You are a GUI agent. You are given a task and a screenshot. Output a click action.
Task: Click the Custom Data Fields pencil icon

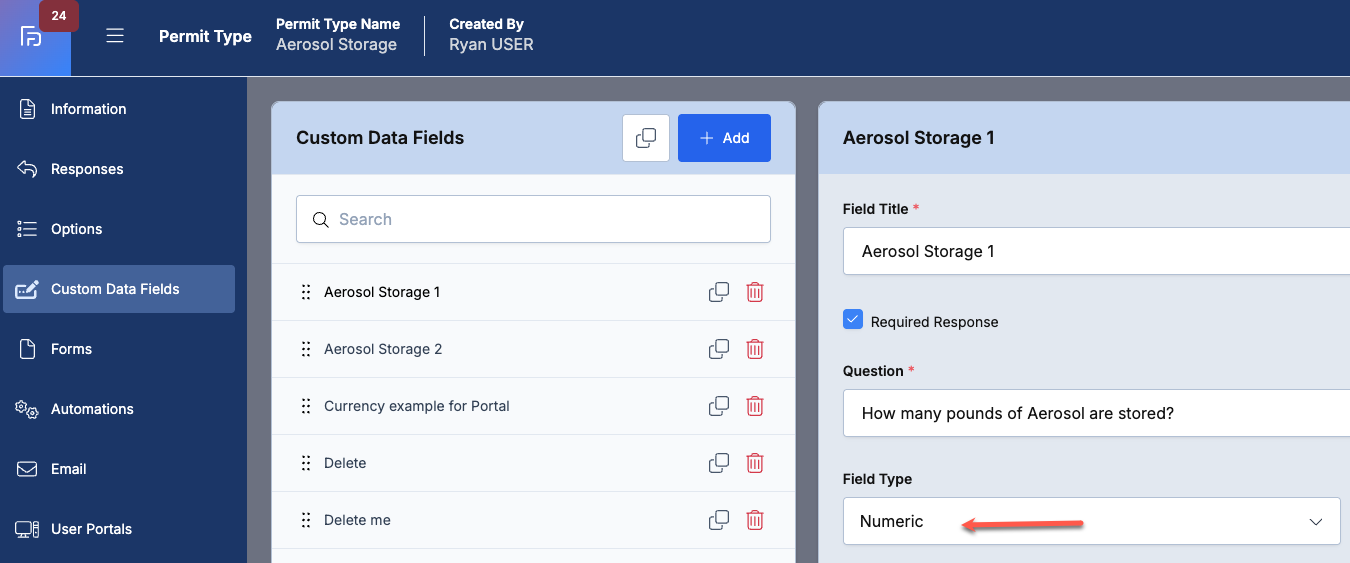click(x=28, y=289)
